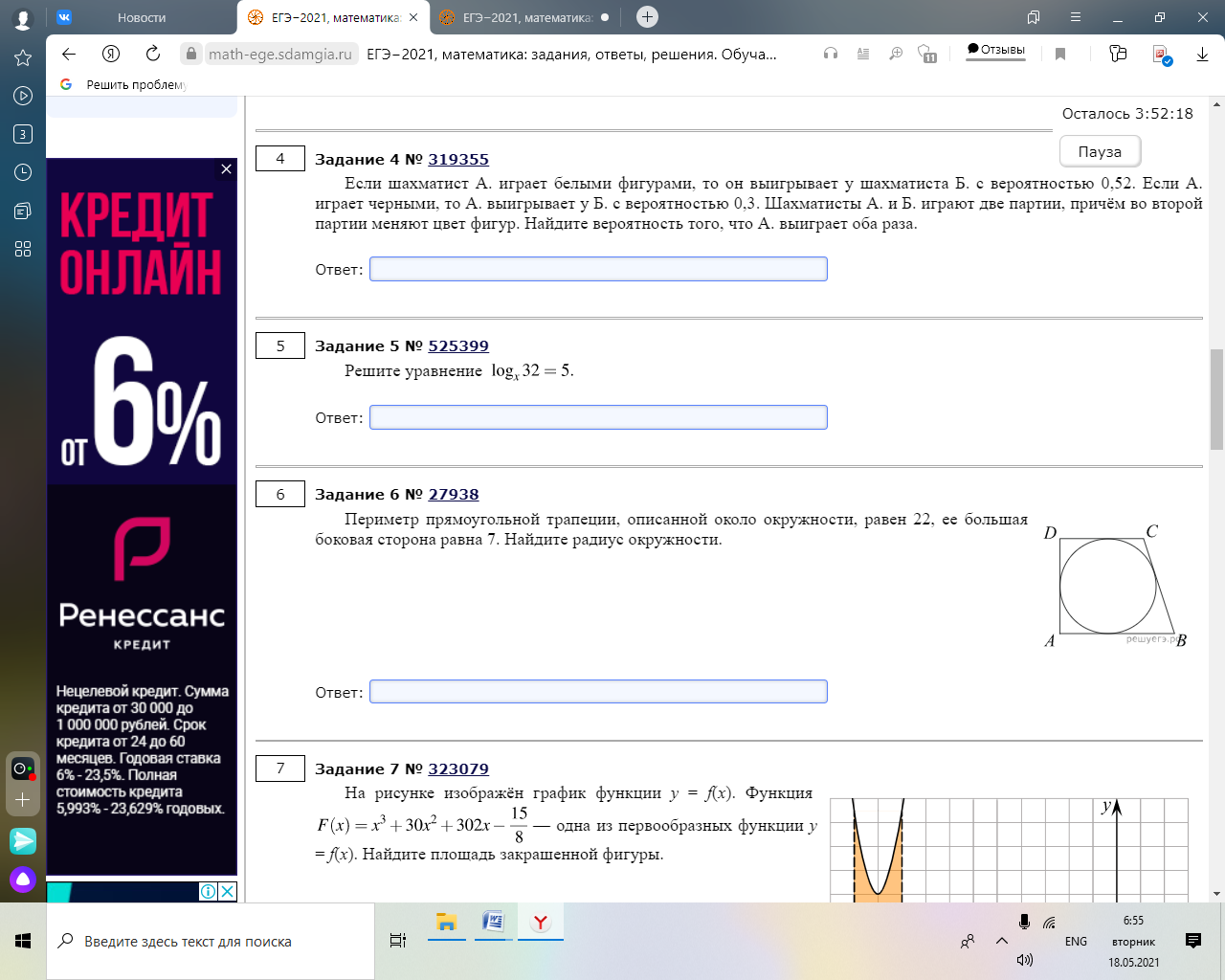Image resolution: width=1225 pixels, height=980 pixels.
Task: Click the answer field for Задание 6
Action: (x=598, y=691)
